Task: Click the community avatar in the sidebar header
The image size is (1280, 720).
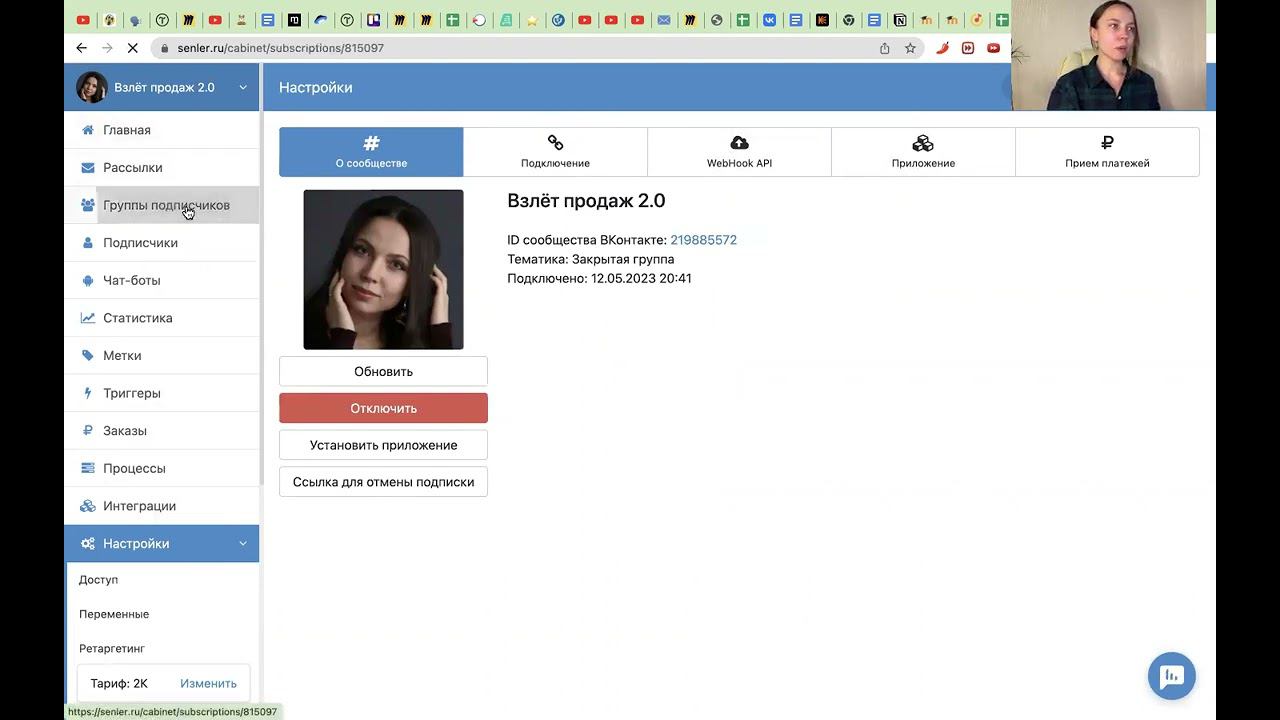Action: coord(92,87)
